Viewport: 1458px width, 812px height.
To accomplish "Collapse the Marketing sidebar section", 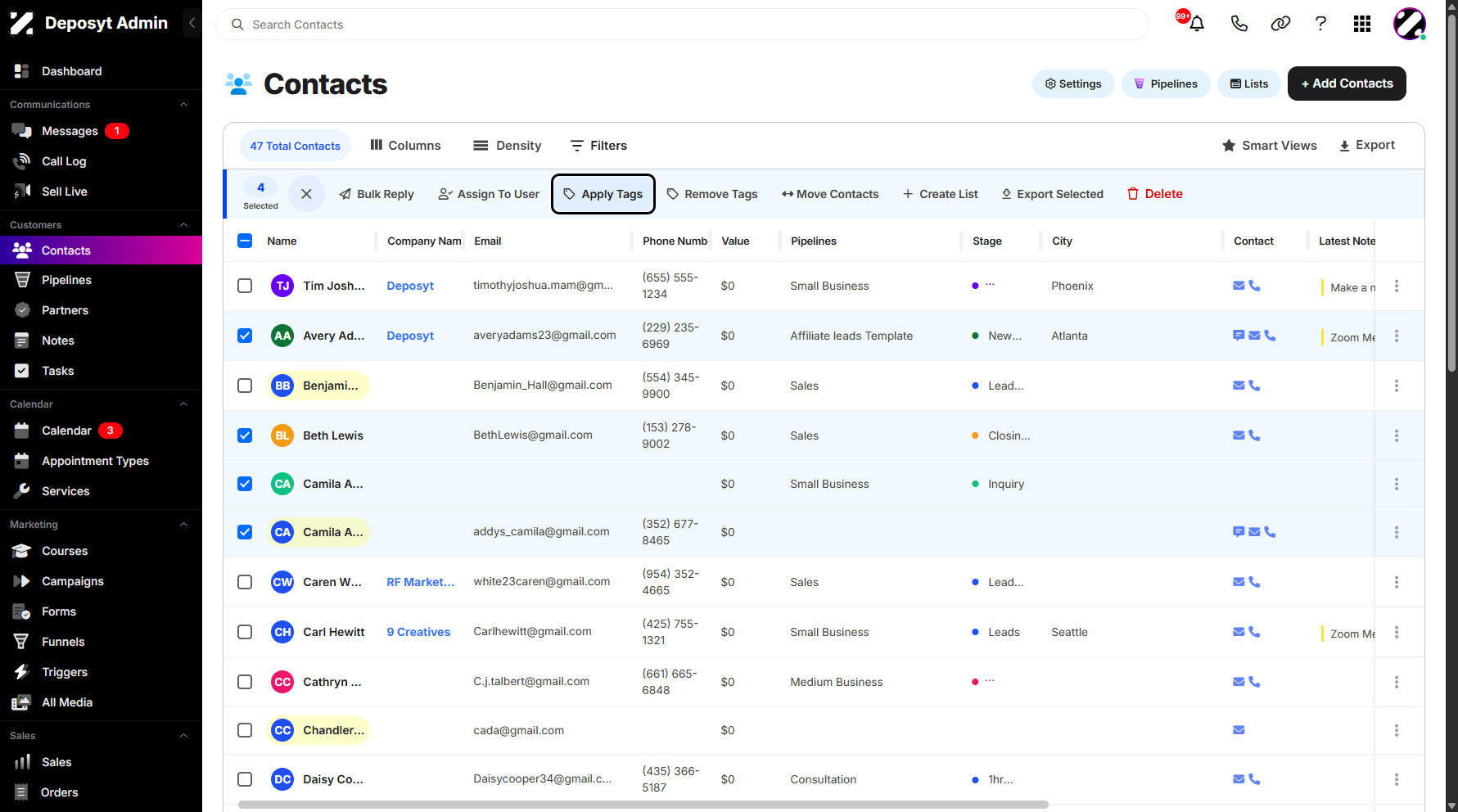I will pos(183,525).
